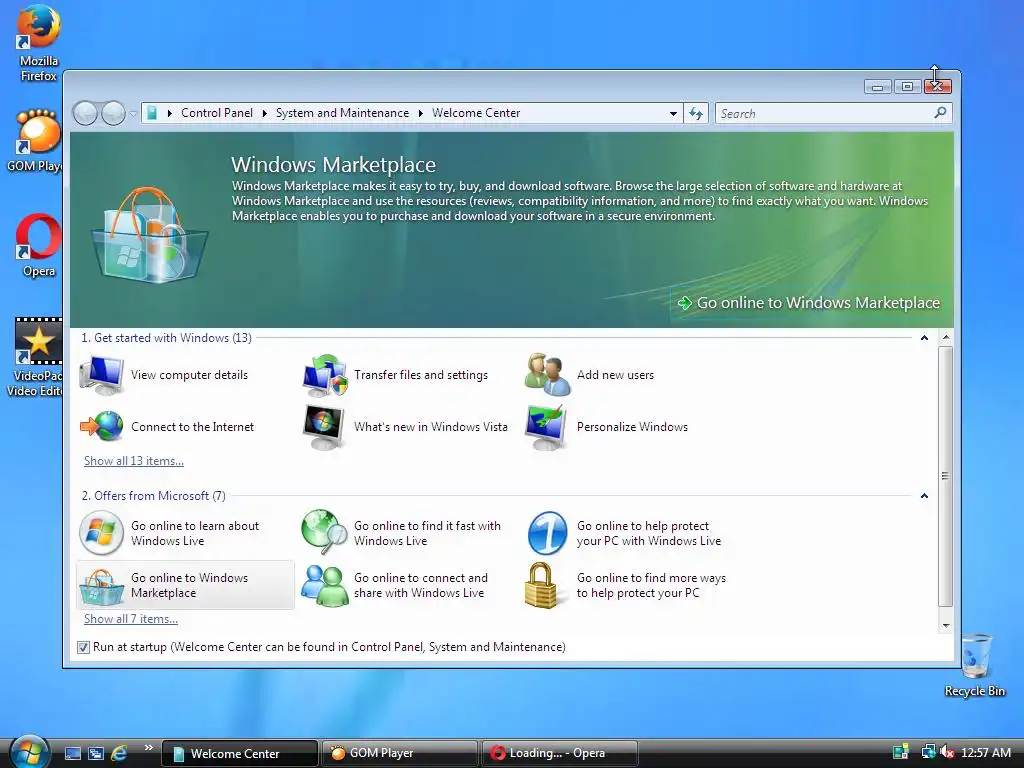Image resolution: width=1024 pixels, height=768 pixels.
Task: Click the 2. Offers from Microsoft heading
Action: 153,496
